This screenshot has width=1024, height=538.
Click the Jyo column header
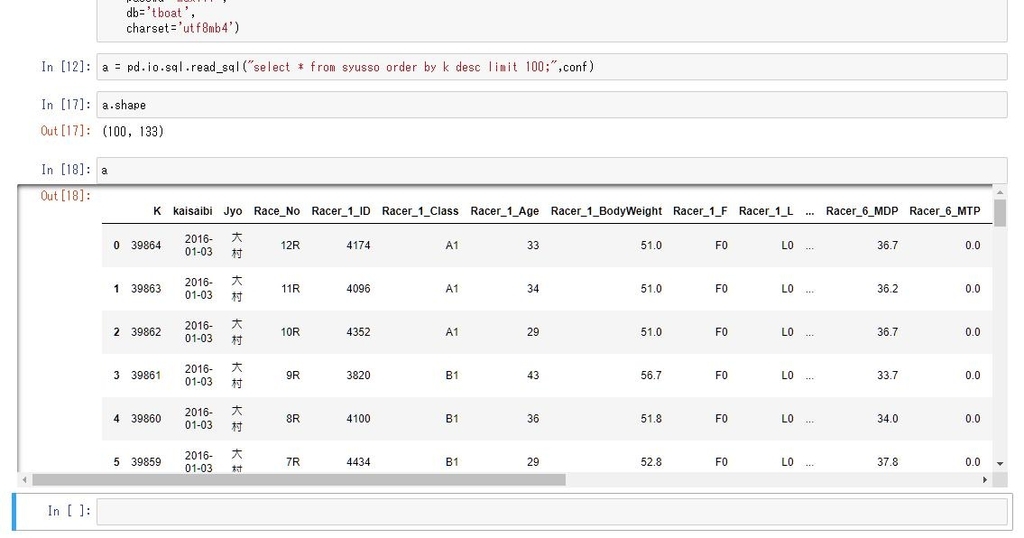pos(232,211)
